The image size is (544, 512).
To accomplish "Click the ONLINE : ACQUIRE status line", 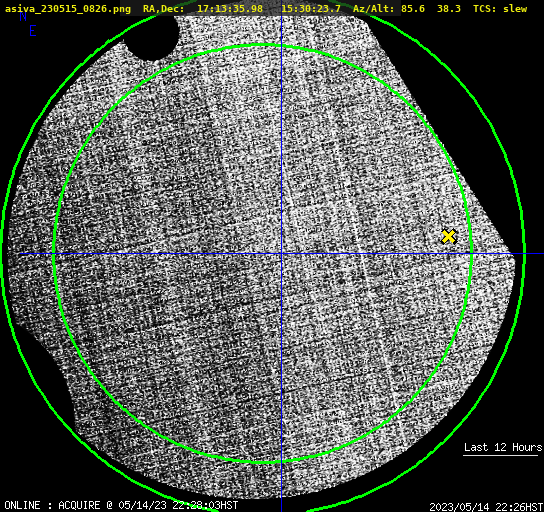I will pos(121,505).
